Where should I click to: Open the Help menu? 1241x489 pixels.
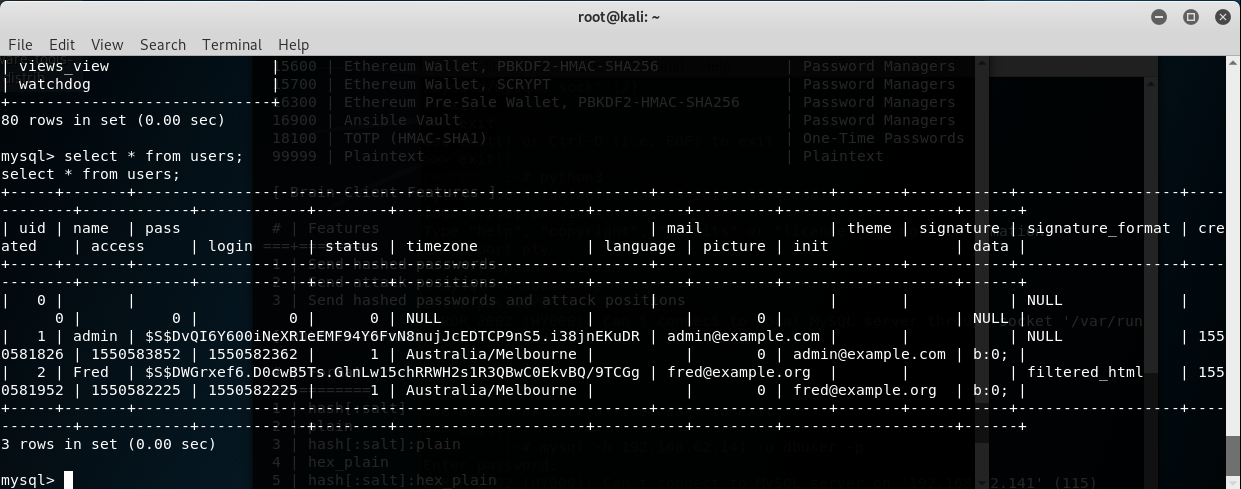click(294, 45)
